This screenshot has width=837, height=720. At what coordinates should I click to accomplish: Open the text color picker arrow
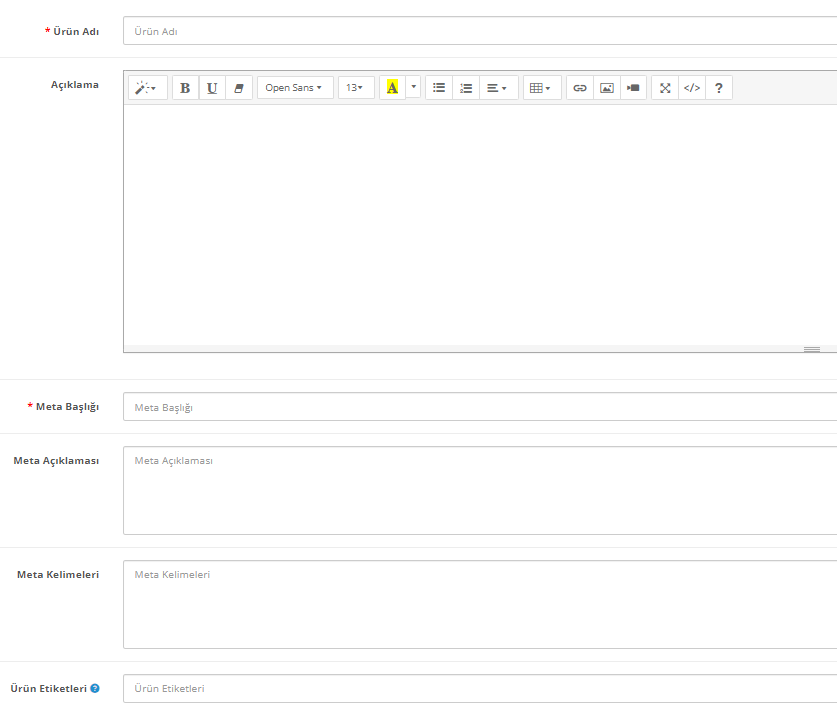[414, 87]
